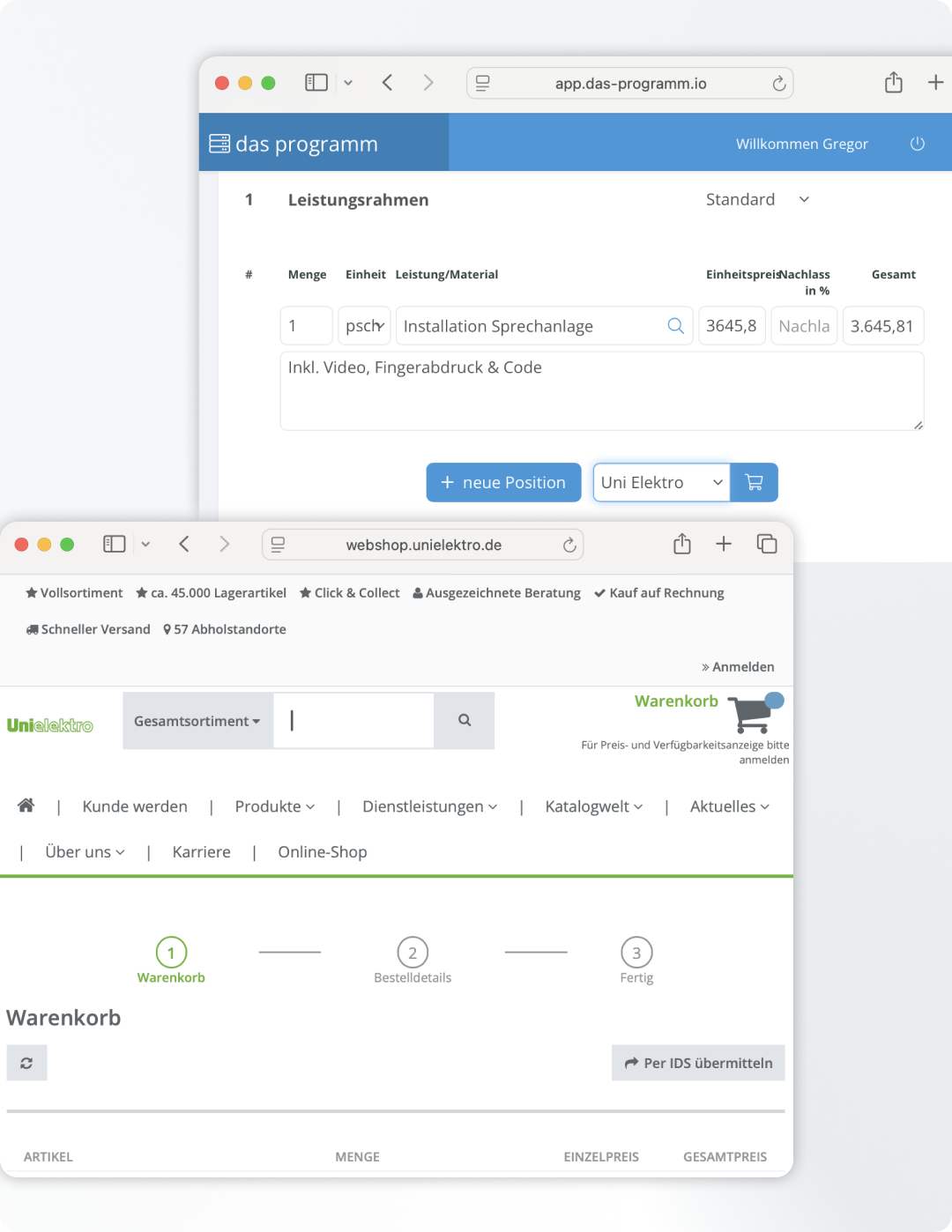The image size is (952, 1232).
Task: Open the psch unit dropdown
Action: (x=364, y=326)
